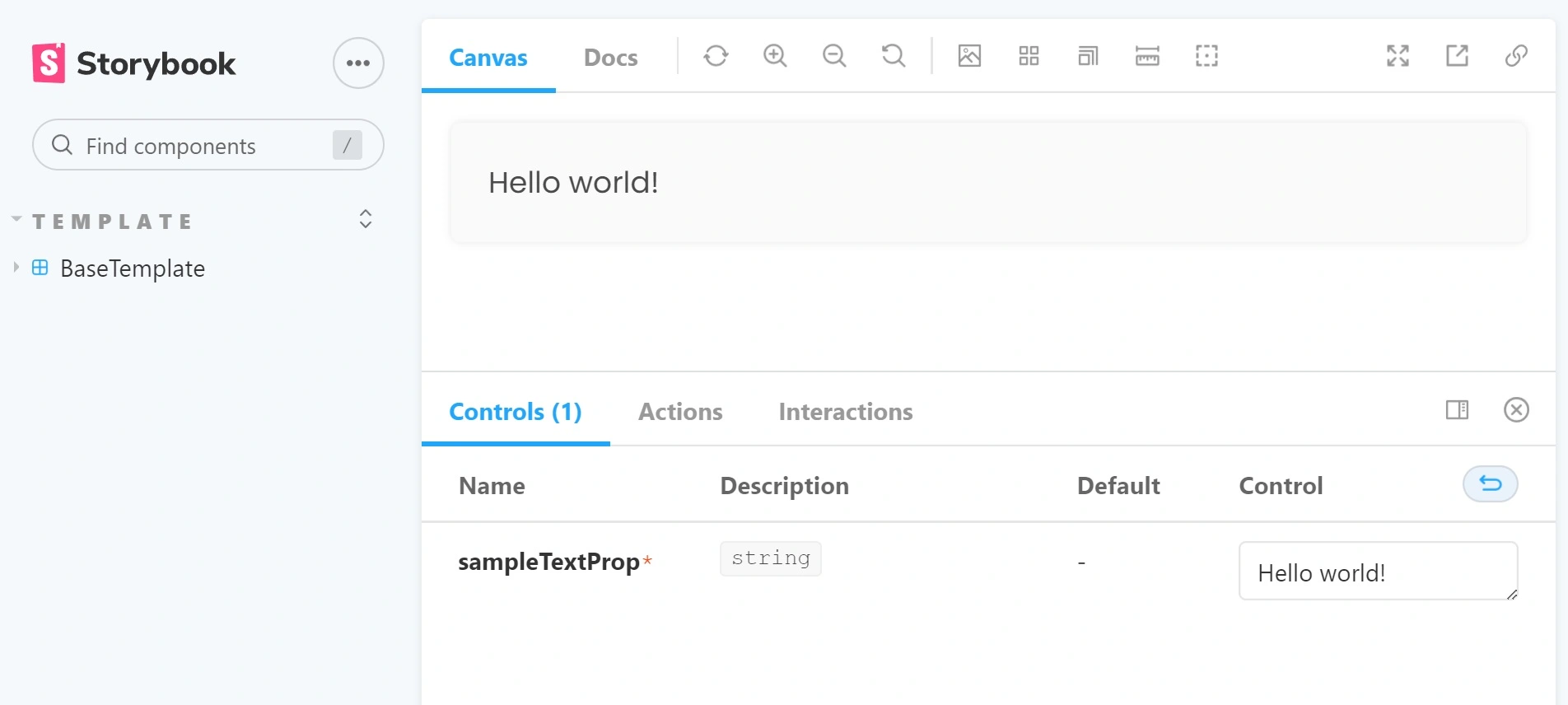Click the sampleTextProp text field

coord(1377,572)
